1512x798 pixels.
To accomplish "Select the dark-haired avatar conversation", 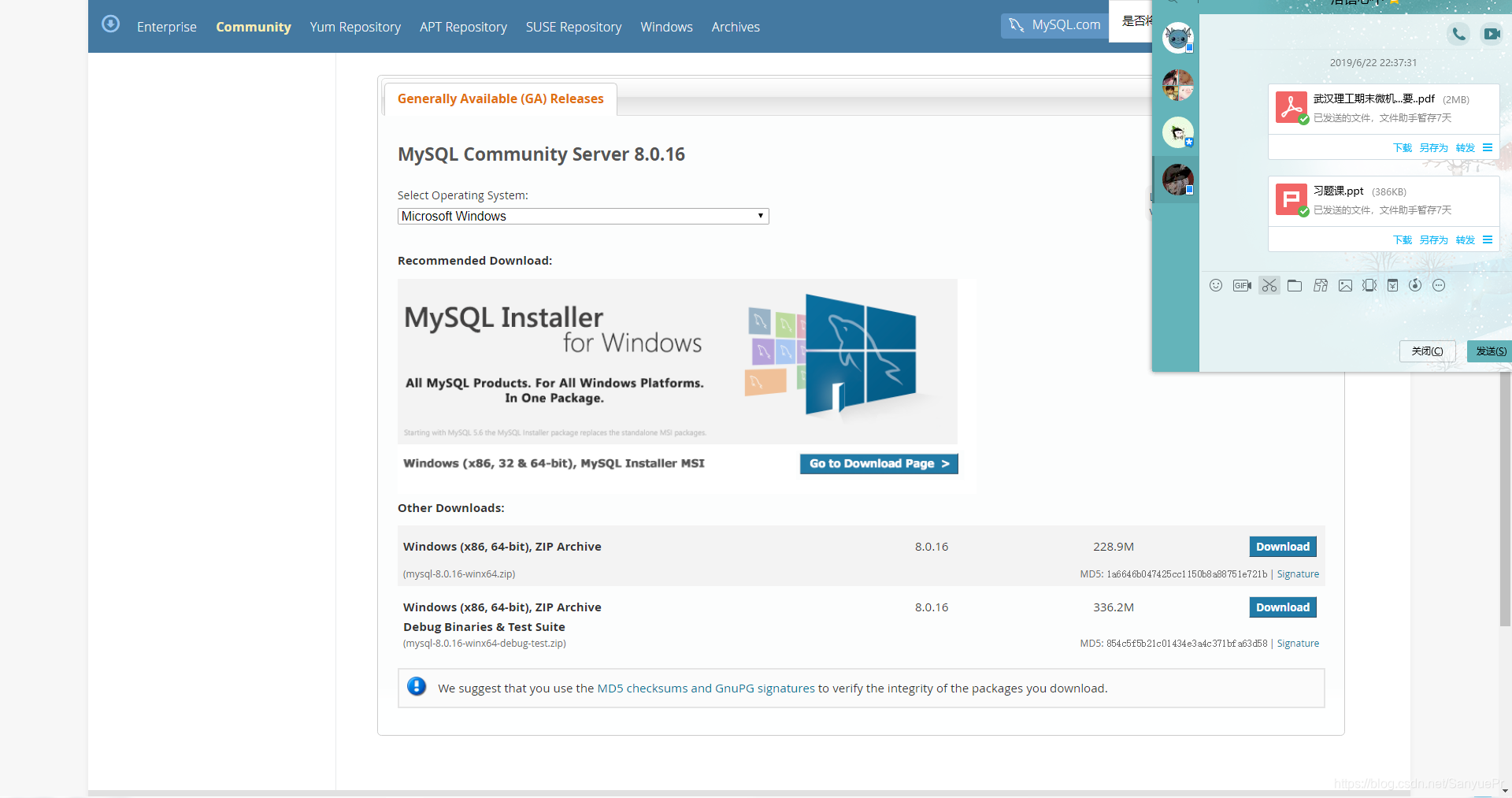I will 1178,180.
